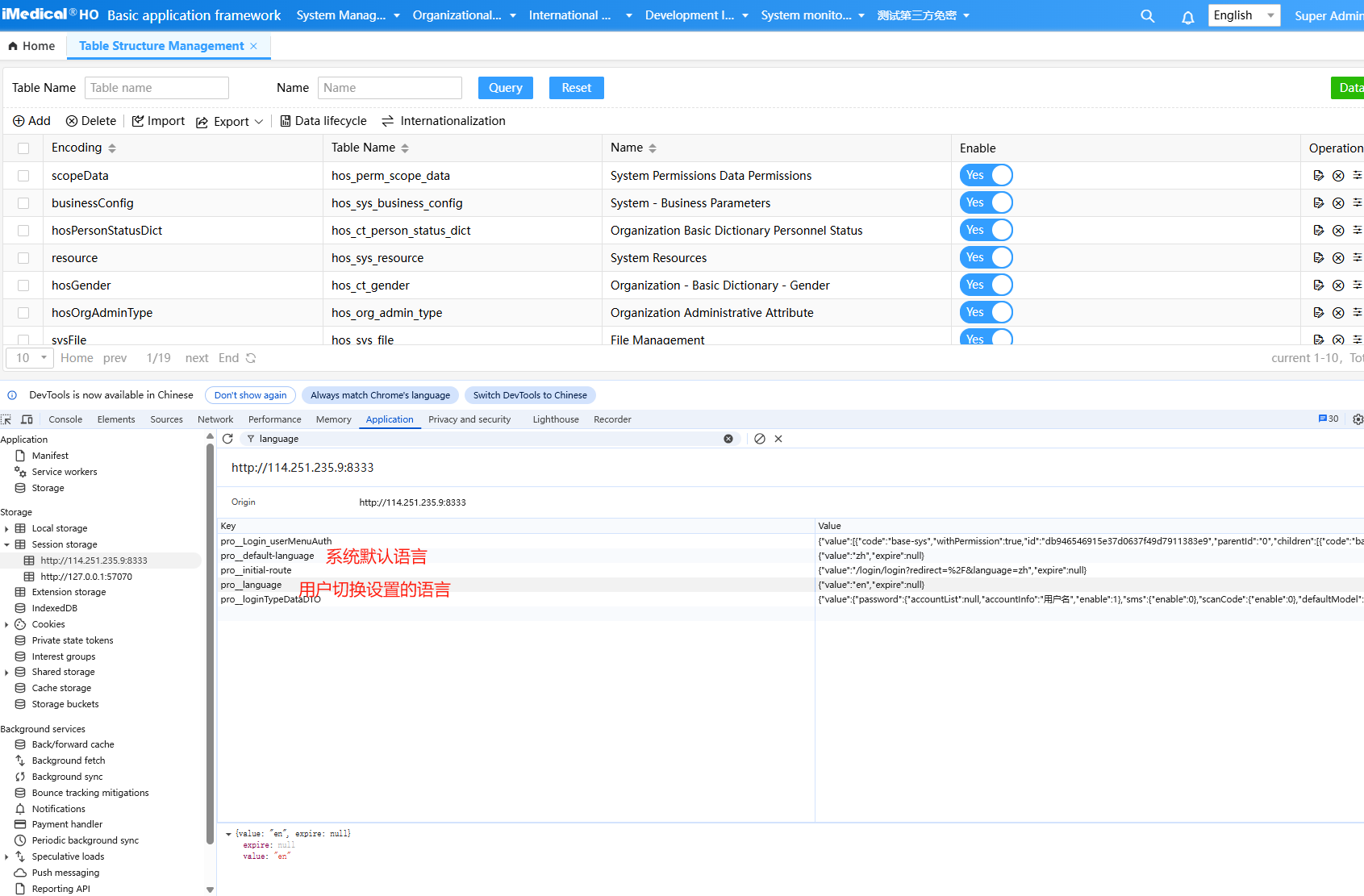Viewport: 1364px width, 896px height.
Task: Open the notification bell
Action: (x=1187, y=17)
